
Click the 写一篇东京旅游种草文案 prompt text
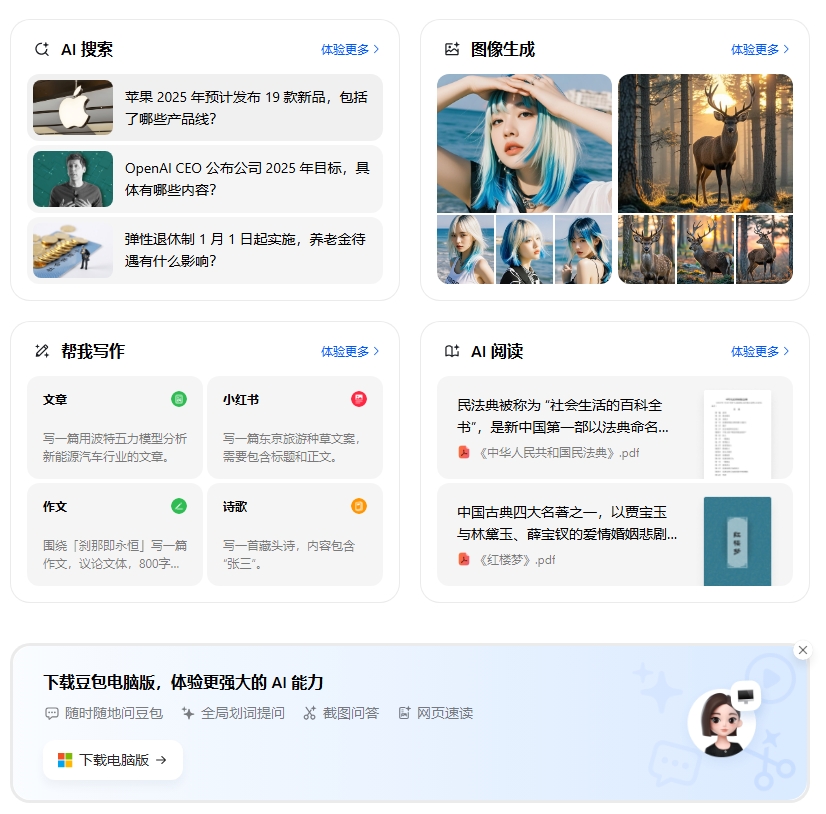coord(291,447)
